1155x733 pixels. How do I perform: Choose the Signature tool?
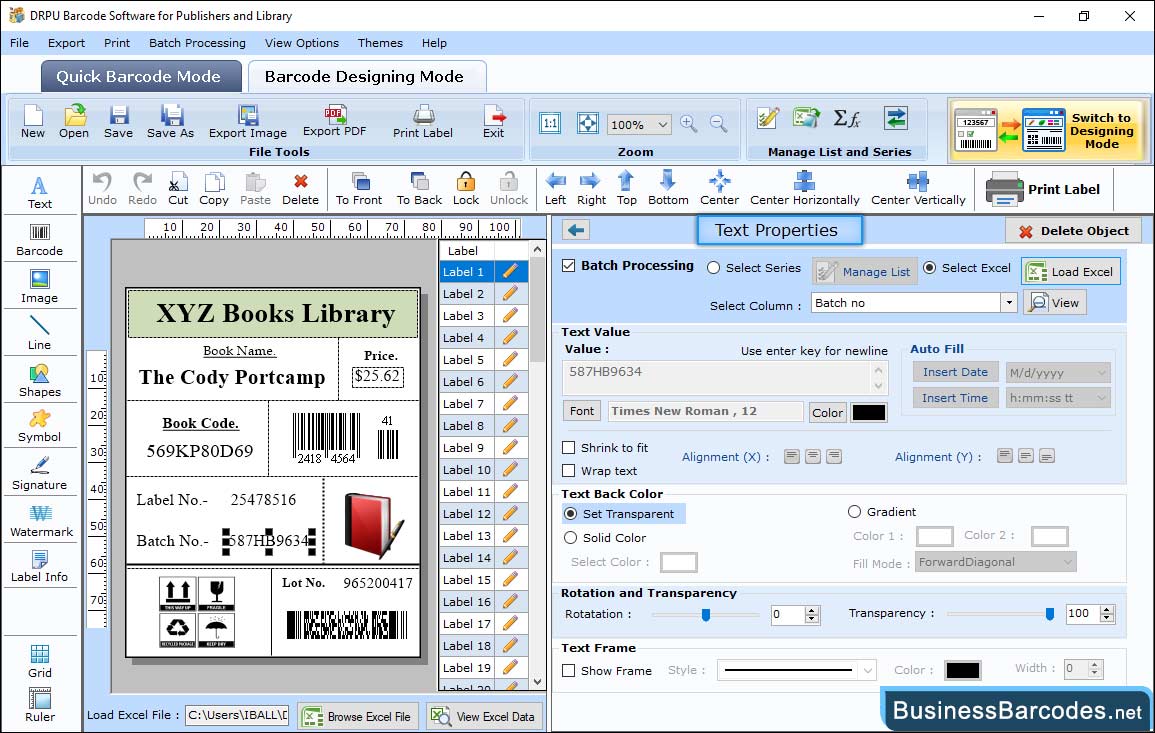tap(40, 474)
